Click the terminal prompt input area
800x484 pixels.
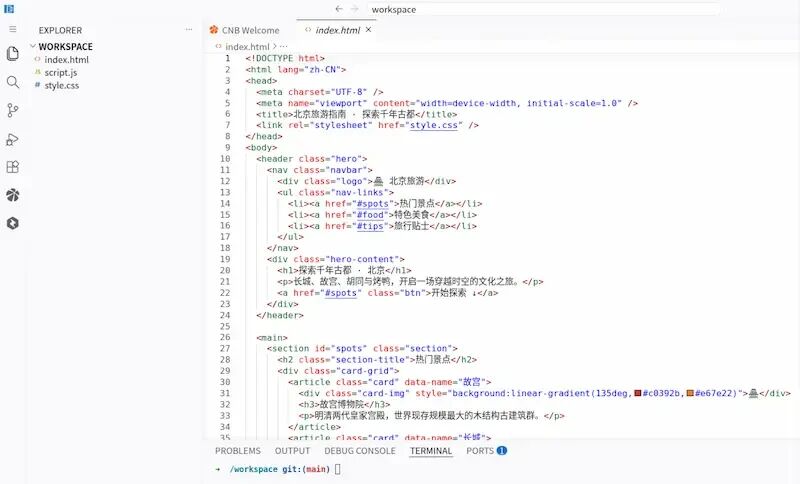(x=338, y=469)
